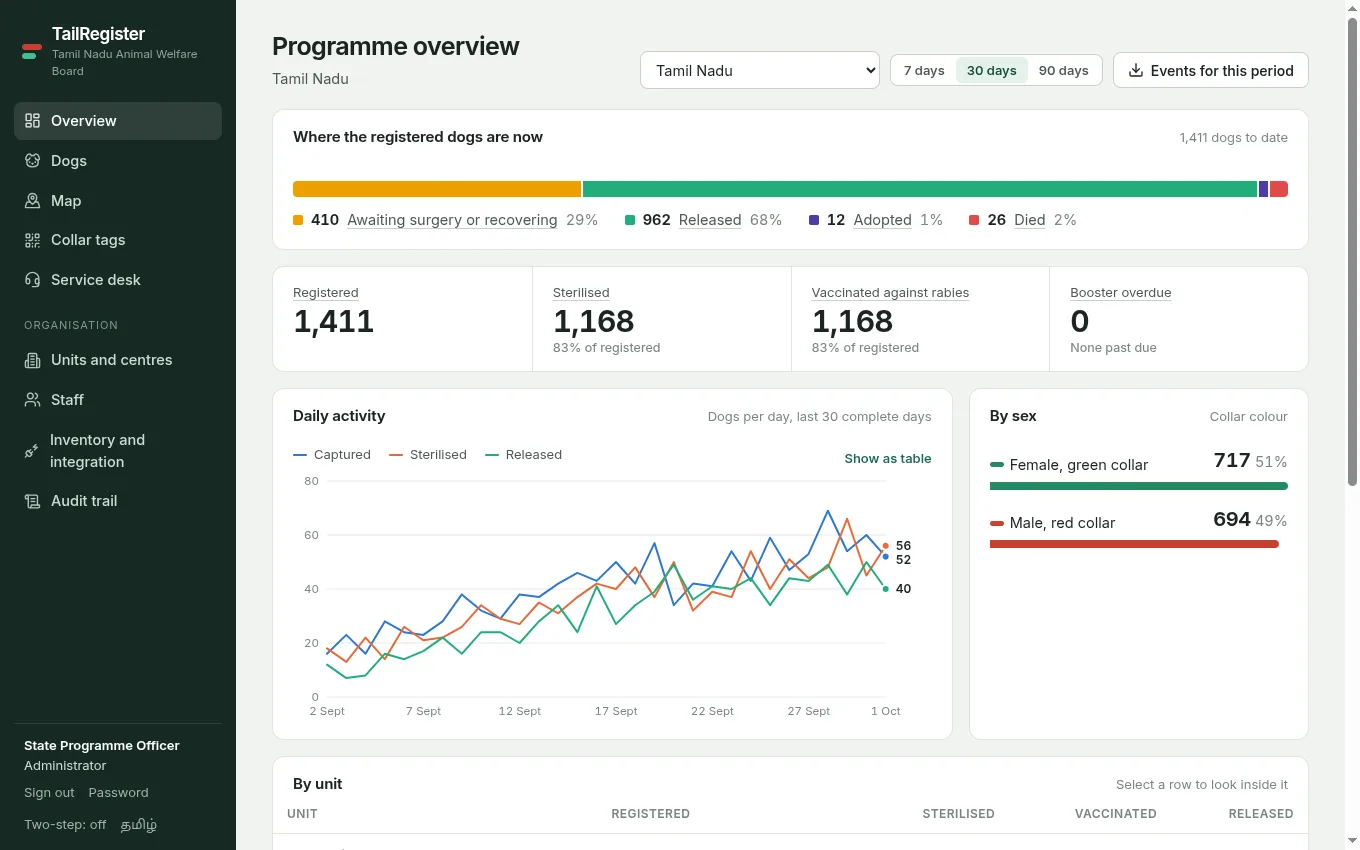Click the green released bar segment
The height and width of the screenshot is (850, 1360).
click(x=920, y=189)
